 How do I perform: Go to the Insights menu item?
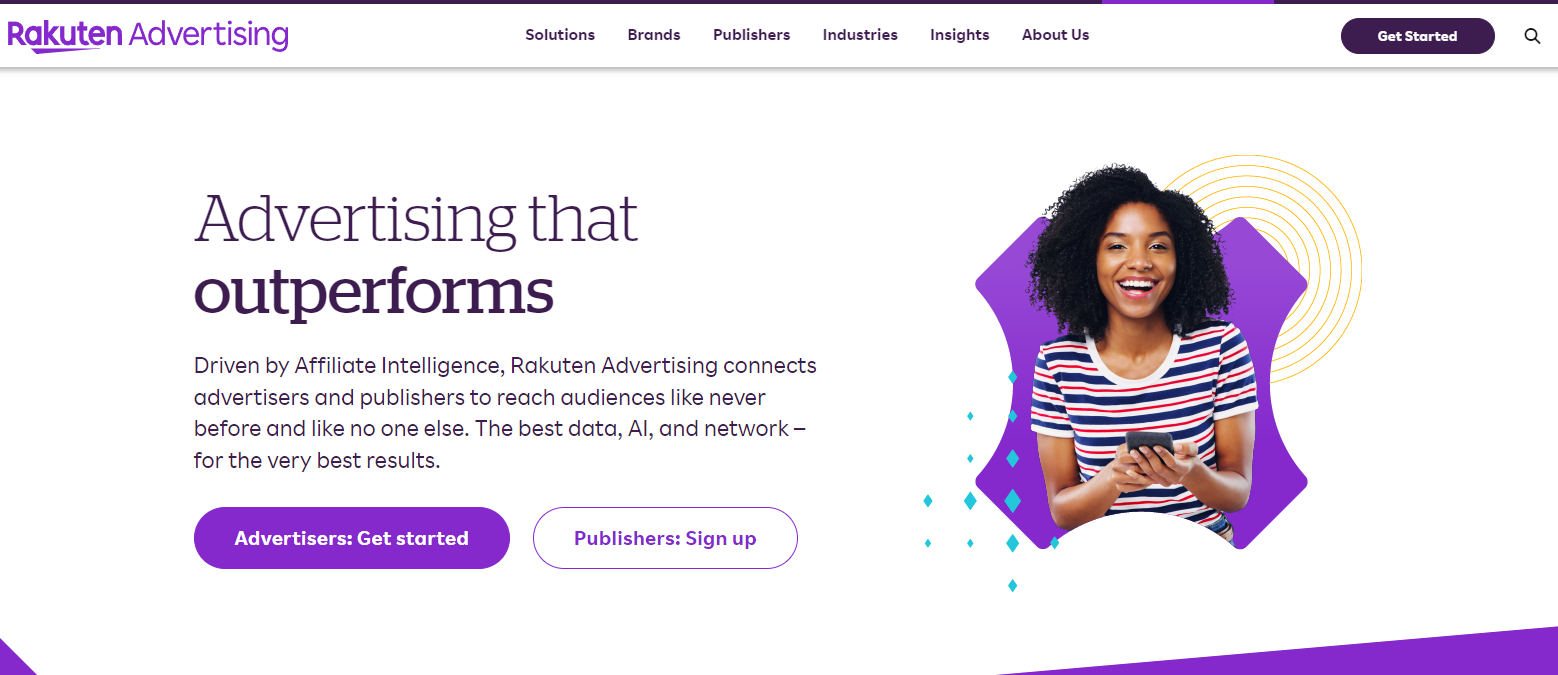[959, 35]
